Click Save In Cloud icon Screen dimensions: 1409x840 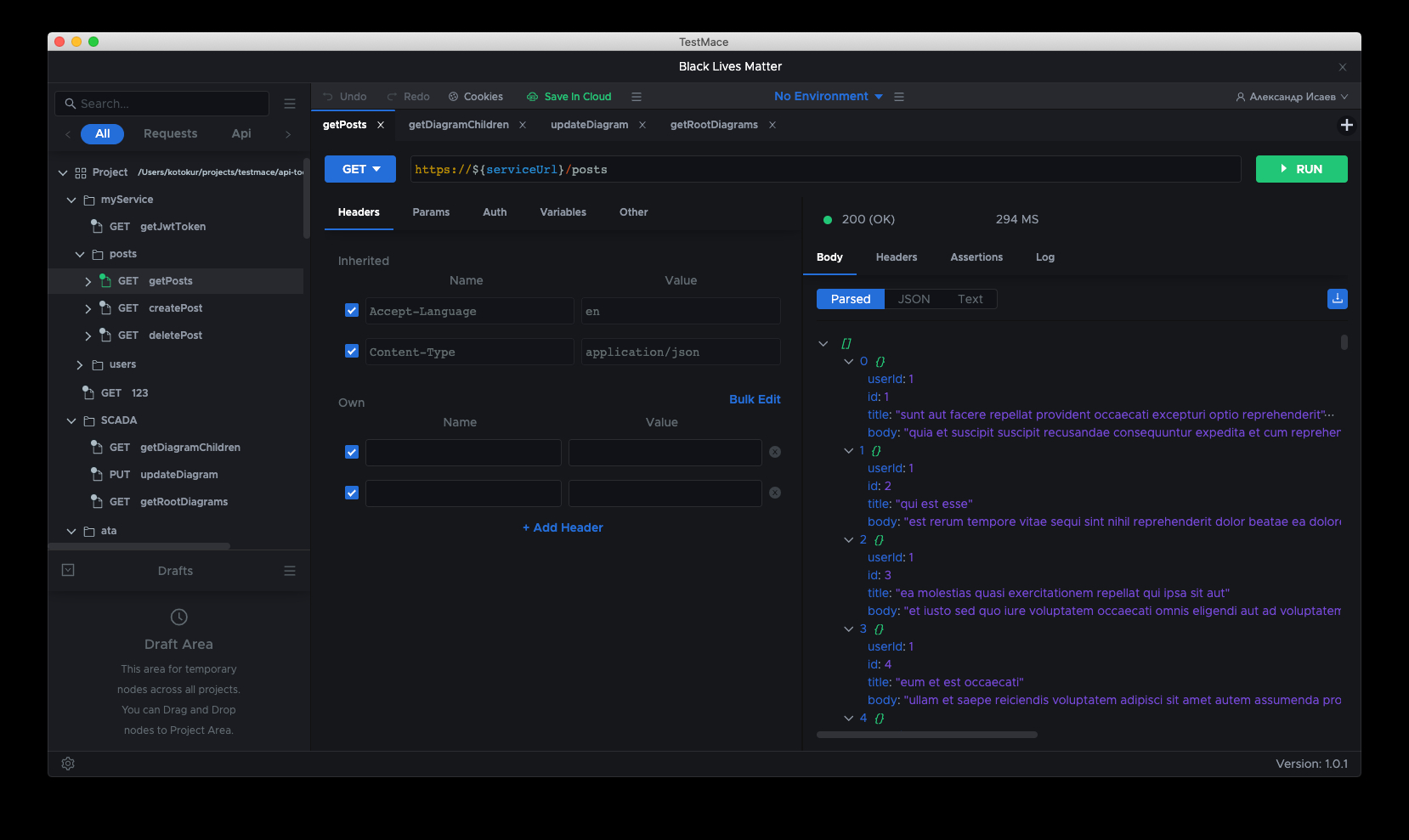point(533,97)
